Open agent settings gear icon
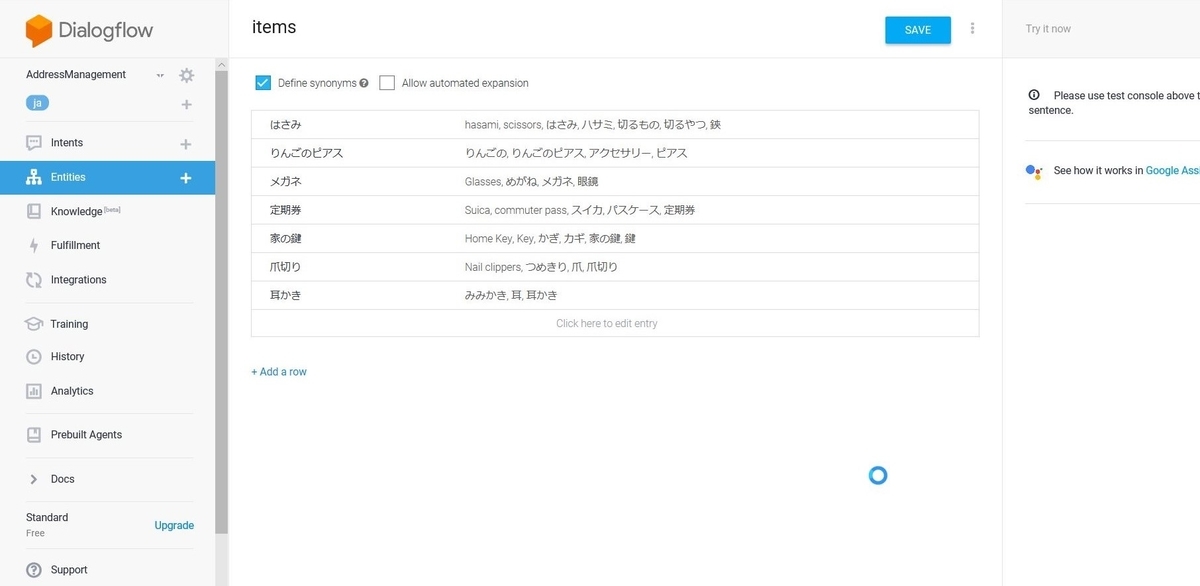Viewport: 1200px width, 586px height. click(186, 75)
